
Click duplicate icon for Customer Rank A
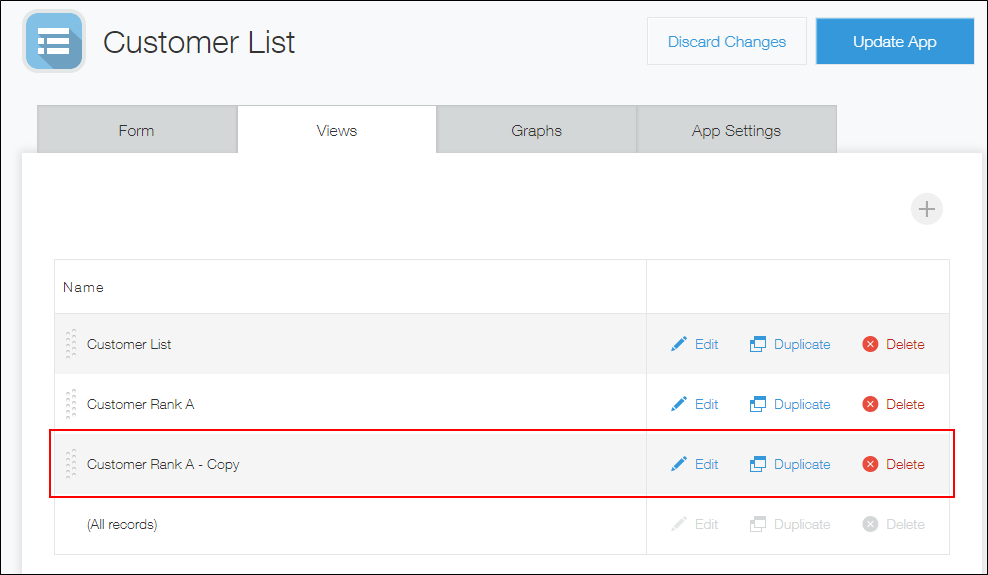758,404
